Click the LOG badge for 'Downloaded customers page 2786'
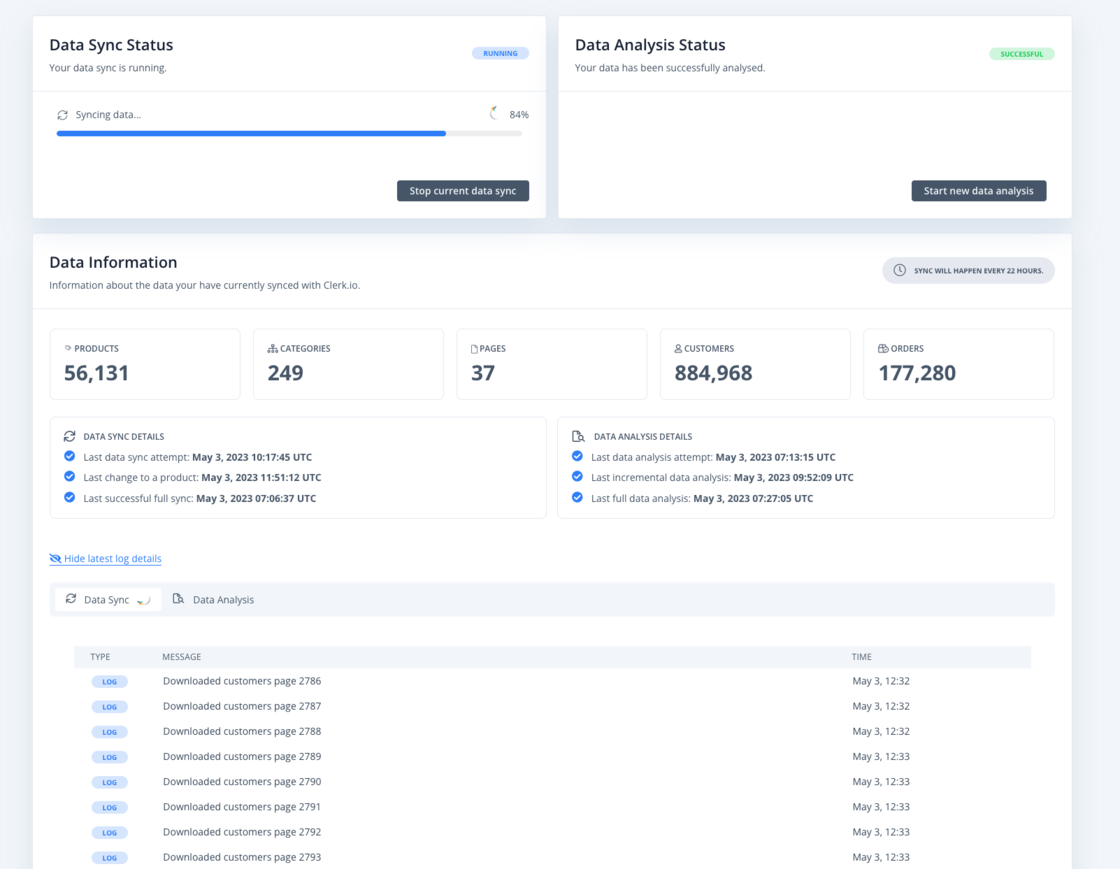 109,681
